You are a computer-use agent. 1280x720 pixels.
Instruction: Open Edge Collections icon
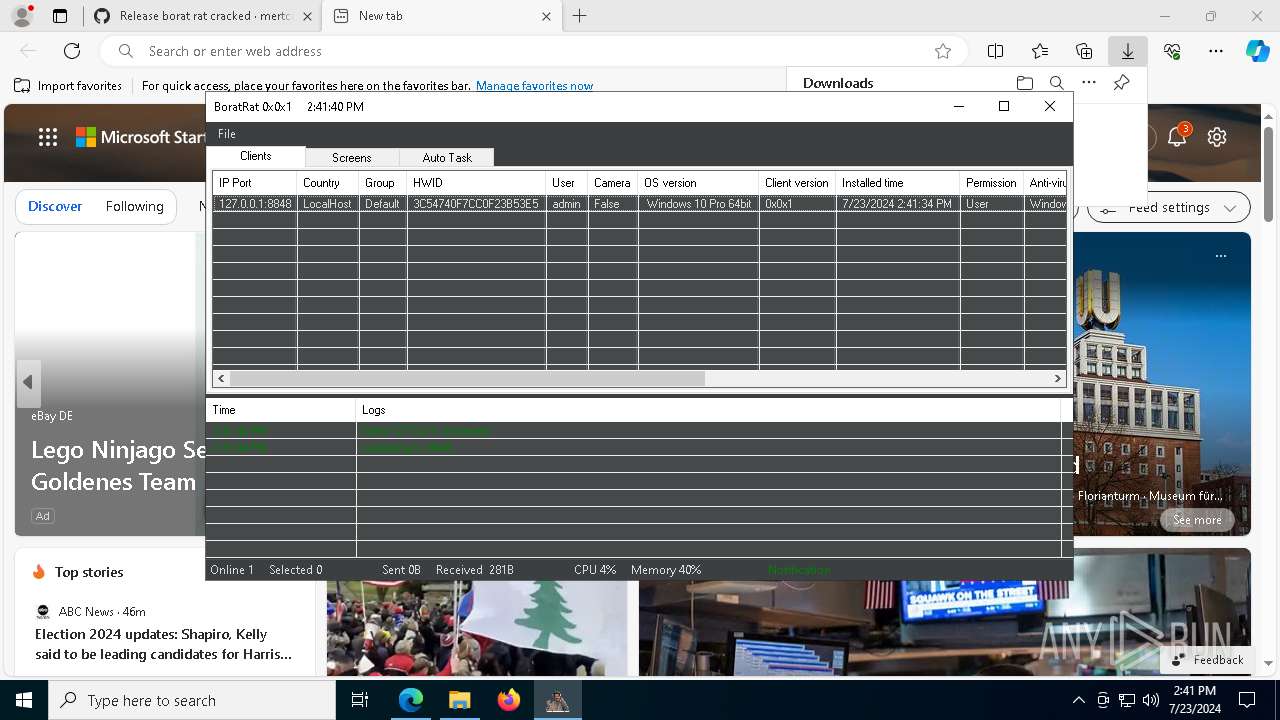(x=1084, y=51)
